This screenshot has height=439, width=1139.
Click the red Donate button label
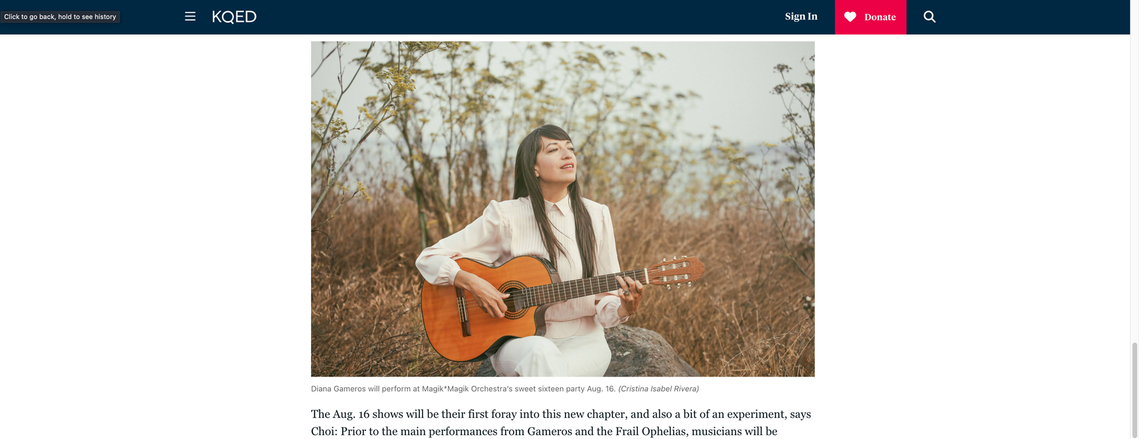coord(880,17)
